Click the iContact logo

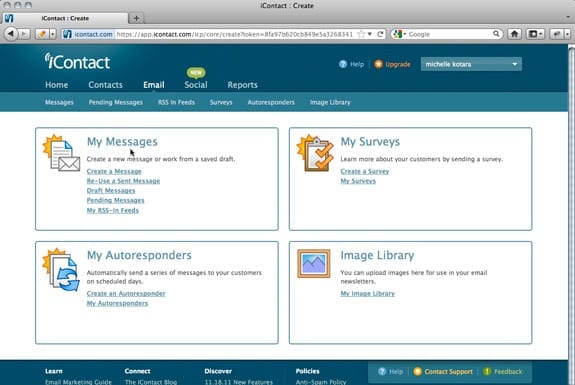coord(77,61)
